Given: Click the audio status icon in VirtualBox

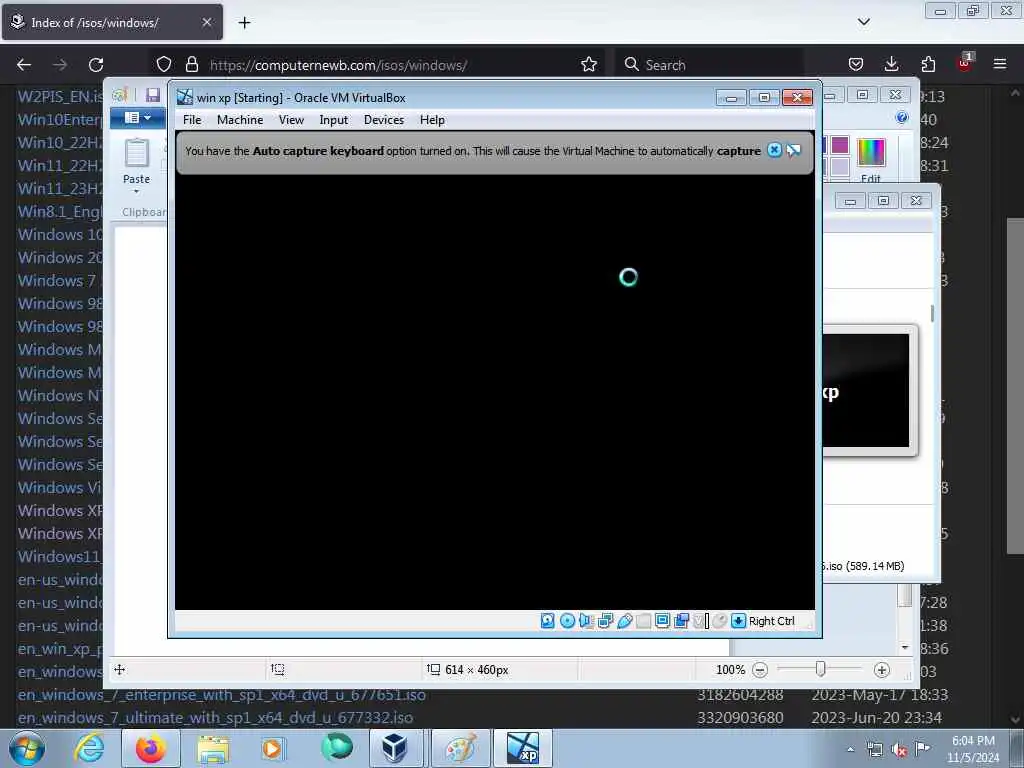Looking at the screenshot, I should tap(586, 620).
